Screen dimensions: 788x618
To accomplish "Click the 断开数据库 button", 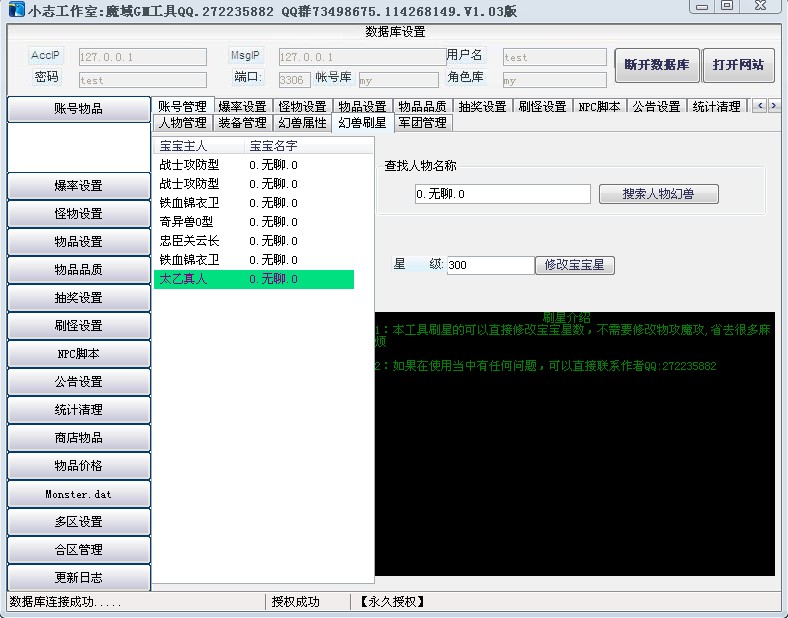I will 656,65.
